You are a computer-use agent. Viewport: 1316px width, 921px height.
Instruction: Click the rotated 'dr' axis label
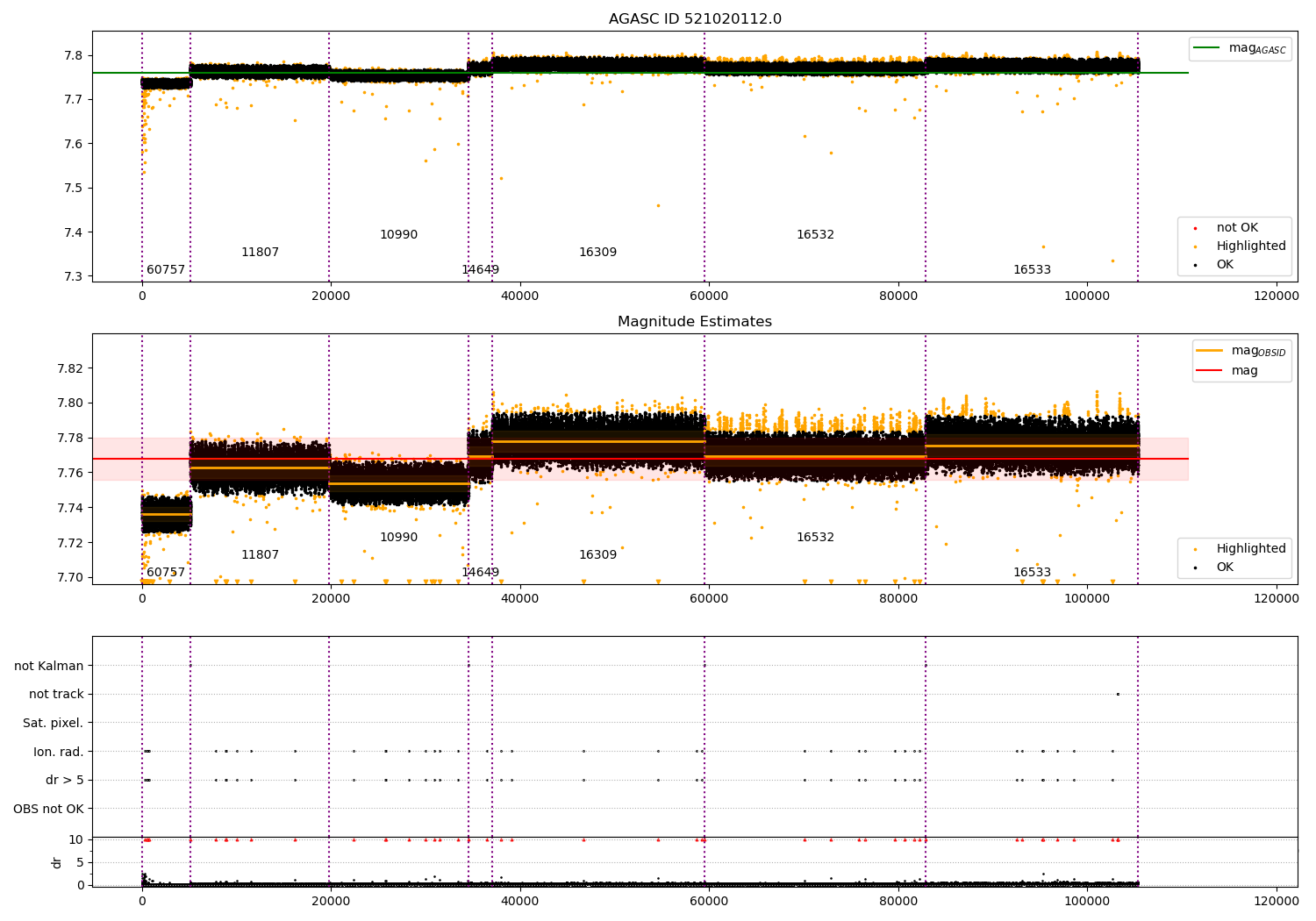pyautogui.click(x=57, y=862)
